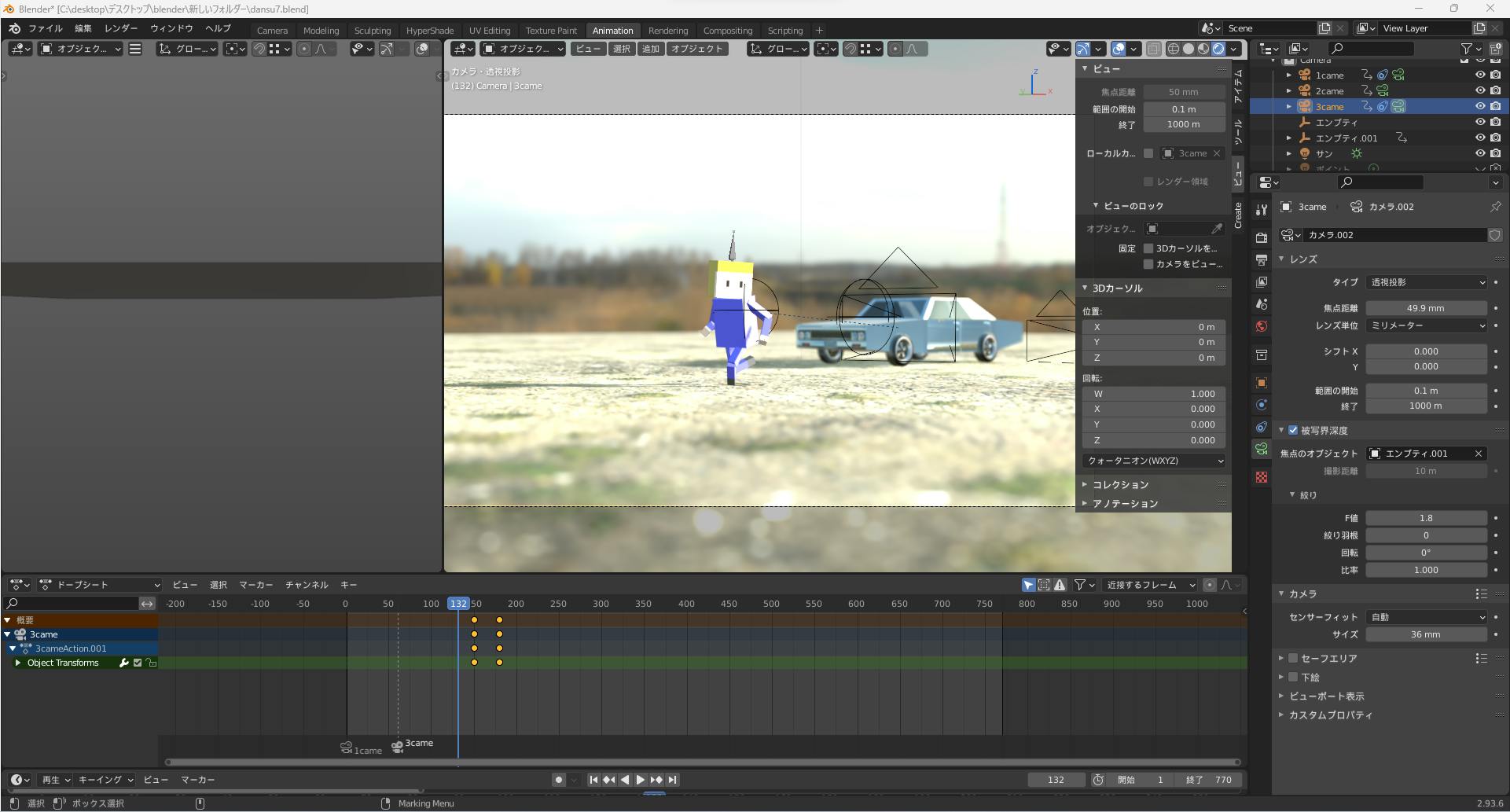This screenshot has height=812, width=1510.
Task: Click the auto keying record button
Action: (x=558, y=780)
